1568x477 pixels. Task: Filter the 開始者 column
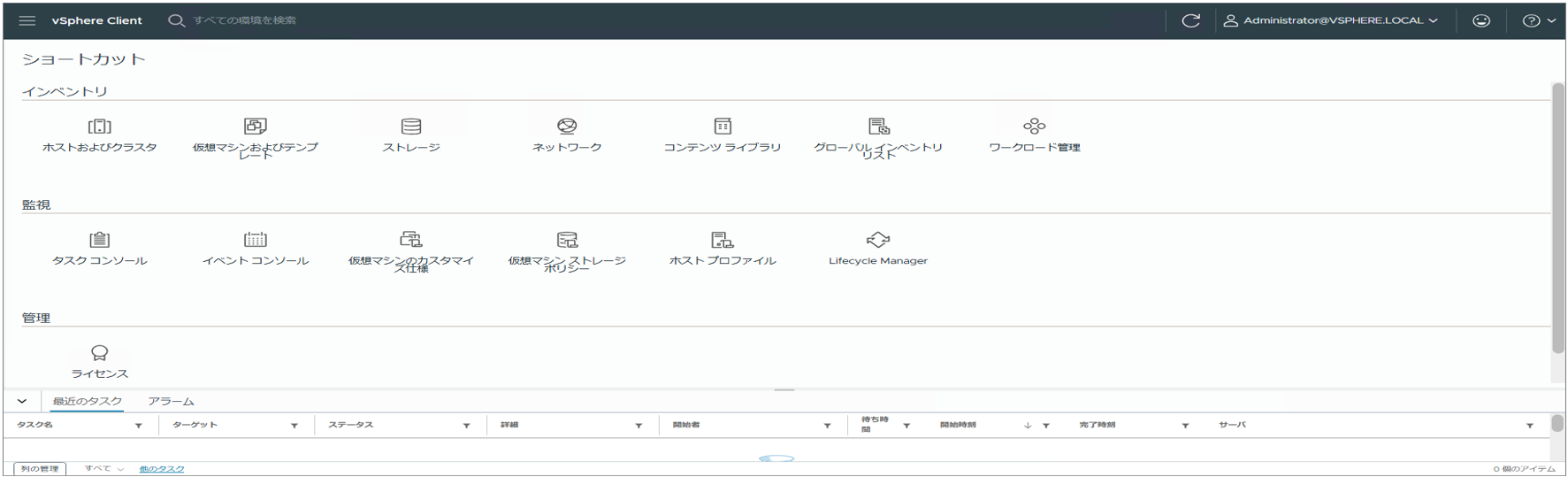(x=828, y=426)
